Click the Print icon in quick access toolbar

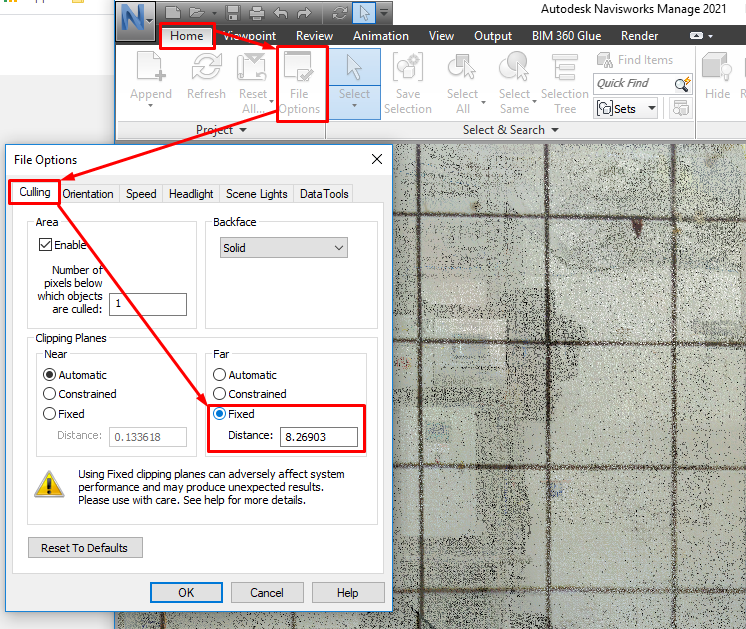256,12
